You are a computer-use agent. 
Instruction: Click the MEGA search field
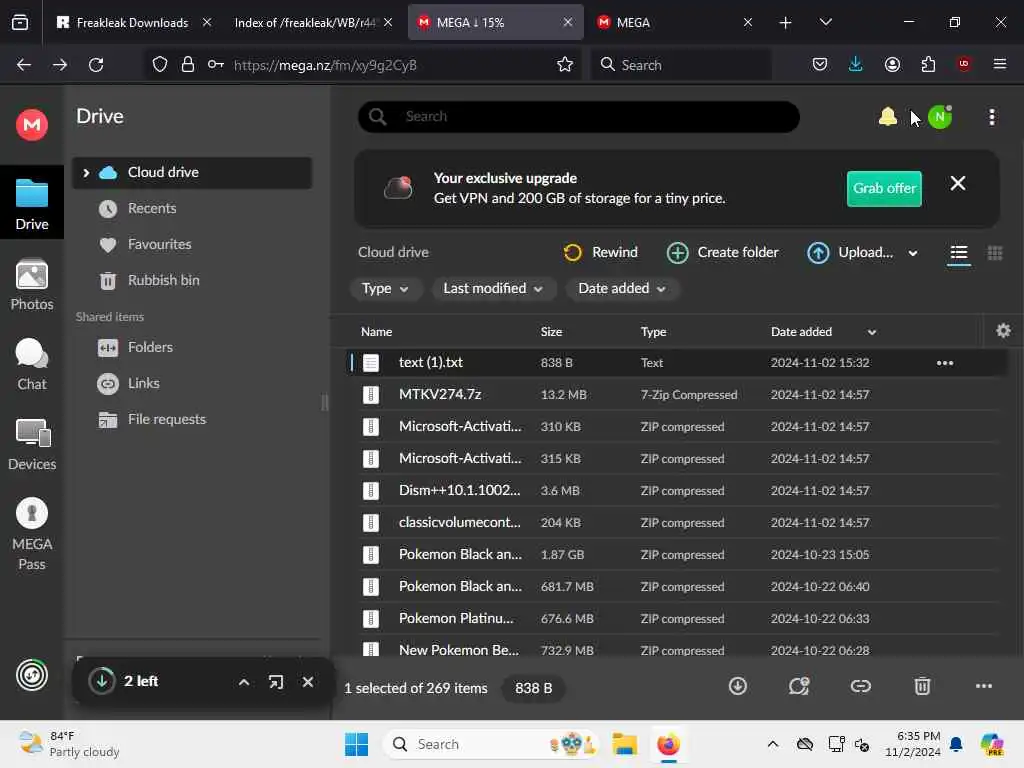click(579, 117)
